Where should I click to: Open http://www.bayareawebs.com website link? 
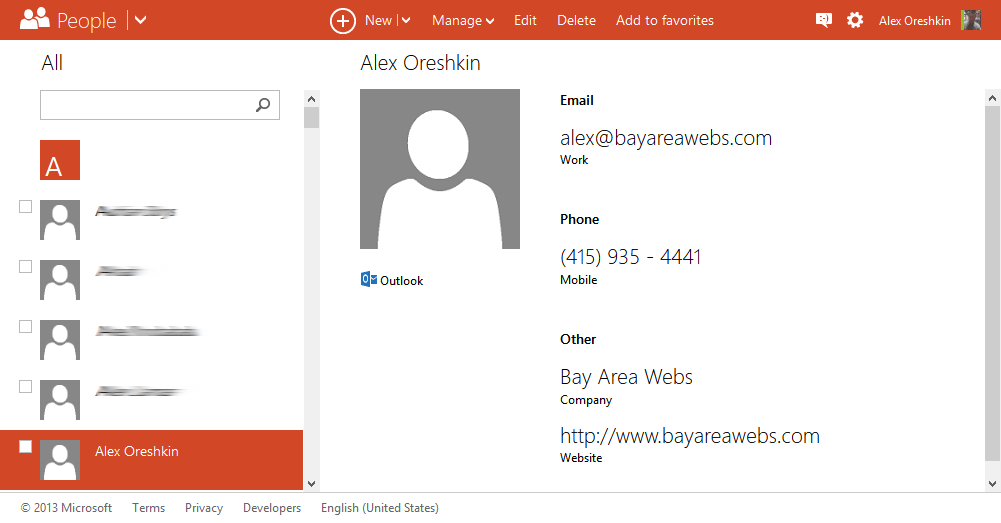tap(690, 436)
